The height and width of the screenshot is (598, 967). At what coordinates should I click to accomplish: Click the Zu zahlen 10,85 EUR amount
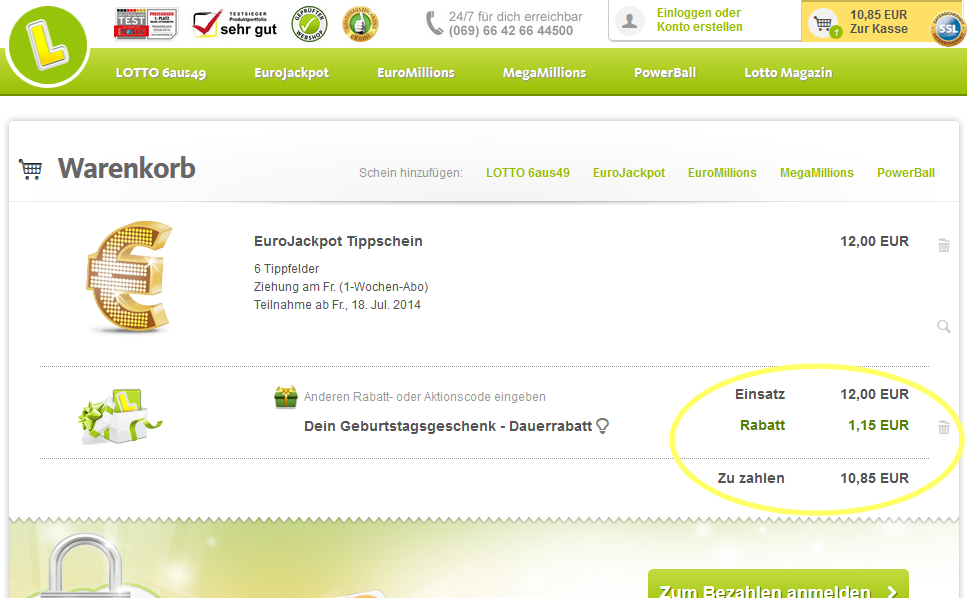[874, 478]
